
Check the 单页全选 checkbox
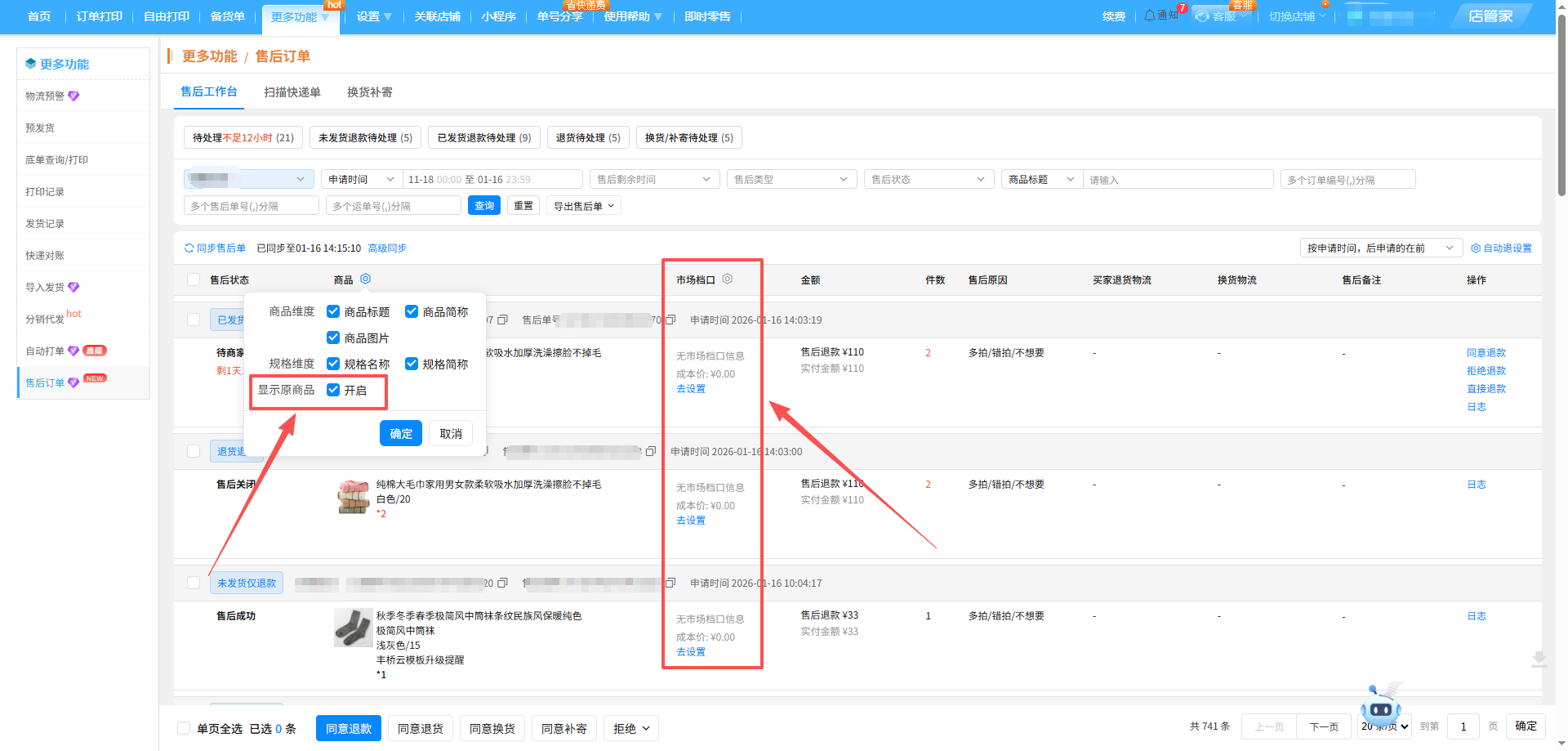[184, 728]
